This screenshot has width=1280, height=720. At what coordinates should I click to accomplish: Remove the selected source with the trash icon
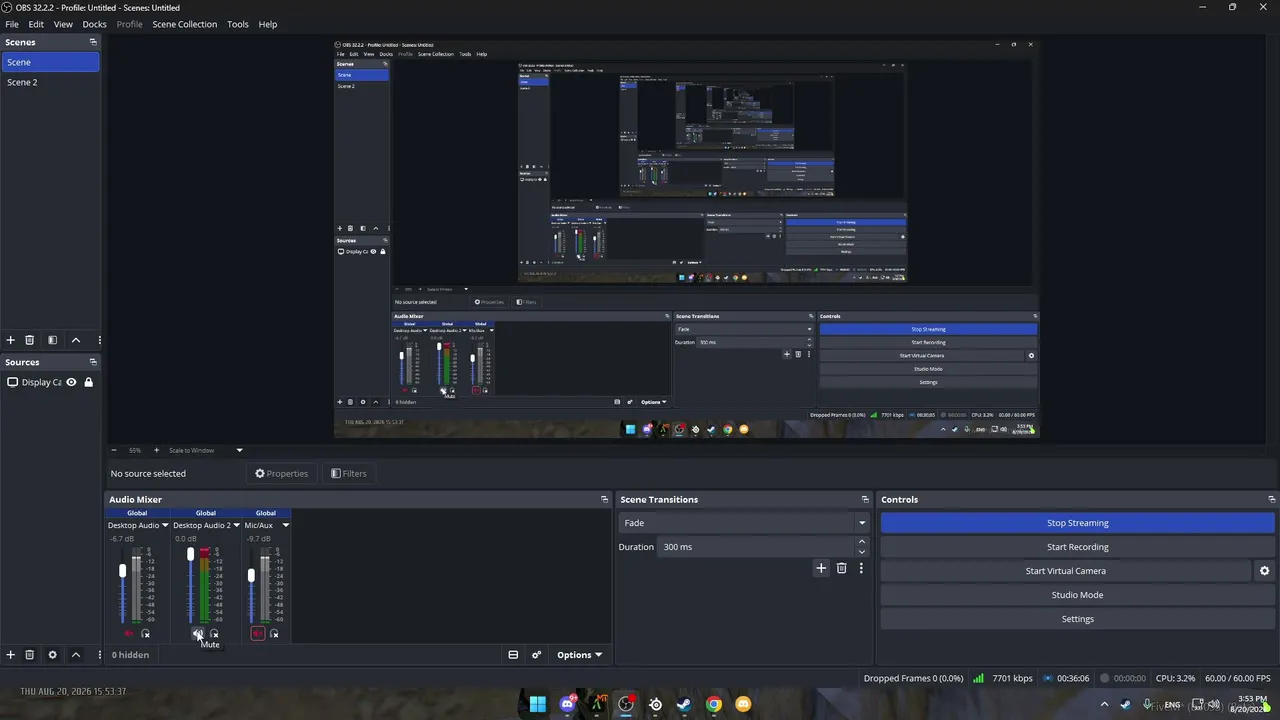(29, 655)
